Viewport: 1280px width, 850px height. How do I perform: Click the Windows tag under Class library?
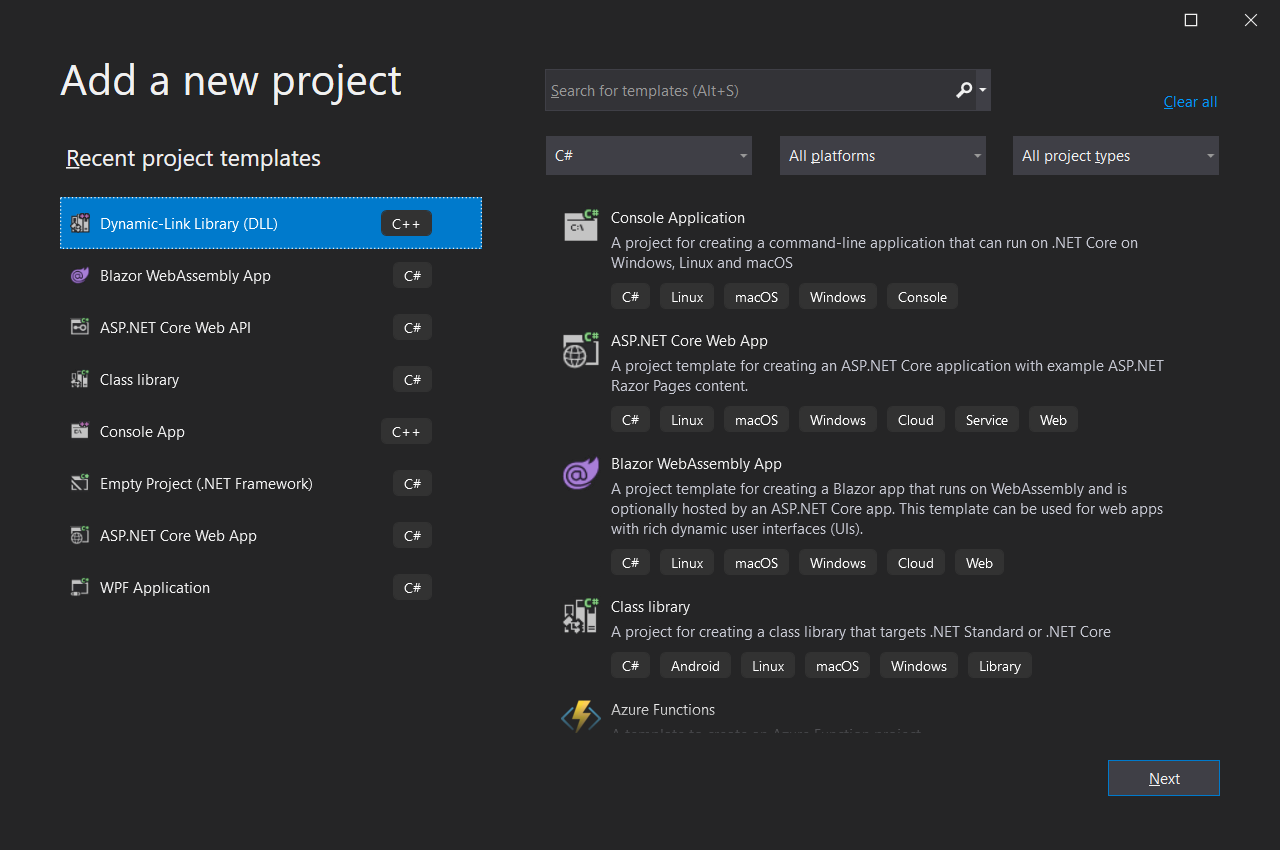(x=919, y=666)
